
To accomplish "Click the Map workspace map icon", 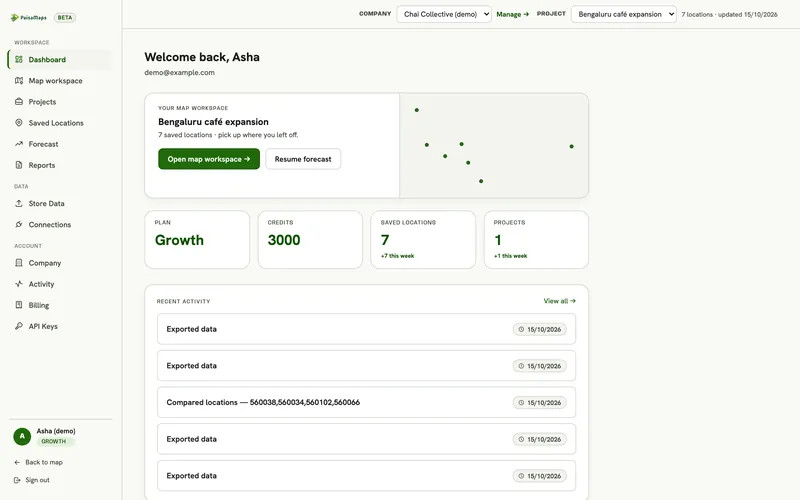I will 19,81.
